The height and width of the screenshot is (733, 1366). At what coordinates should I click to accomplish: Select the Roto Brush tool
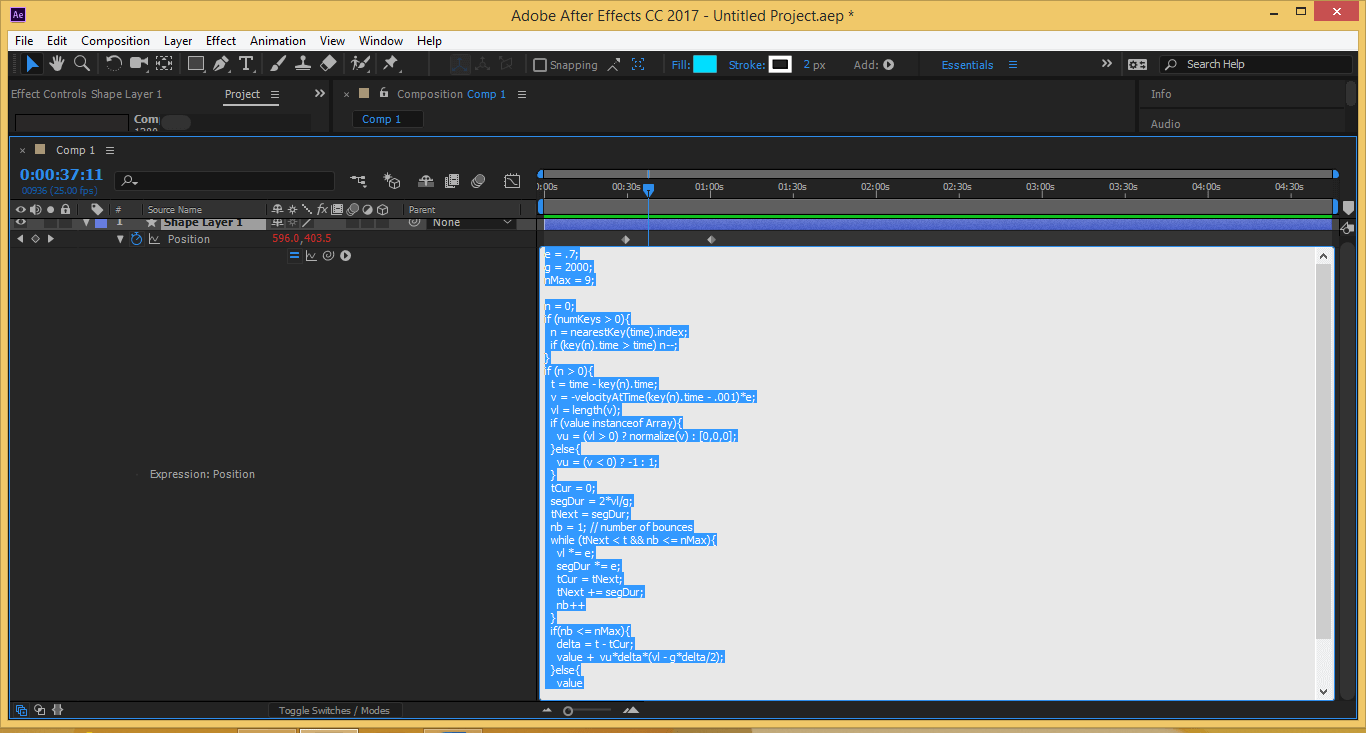click(360, 64)
